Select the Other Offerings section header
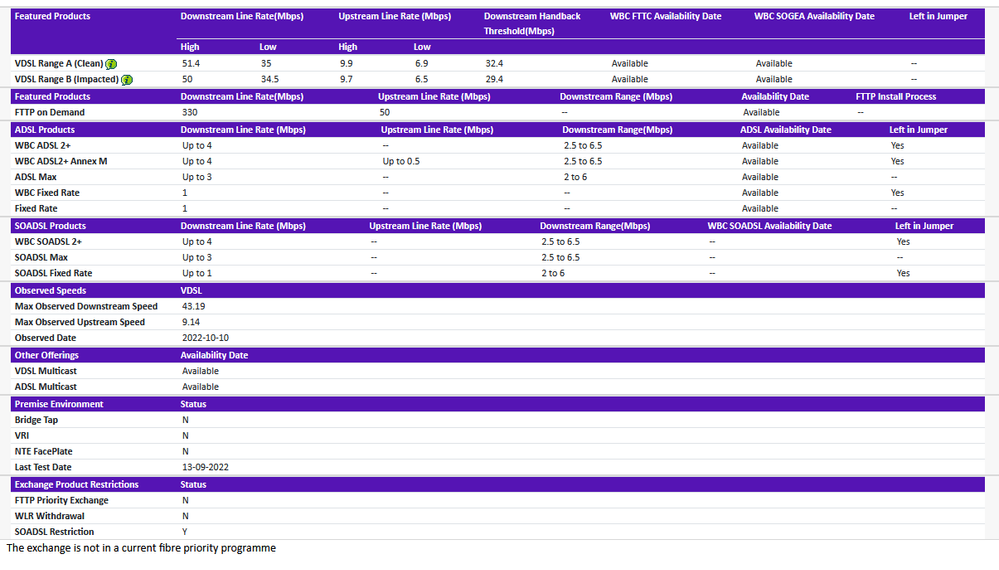The image size is (999, 570). (47, 355)
